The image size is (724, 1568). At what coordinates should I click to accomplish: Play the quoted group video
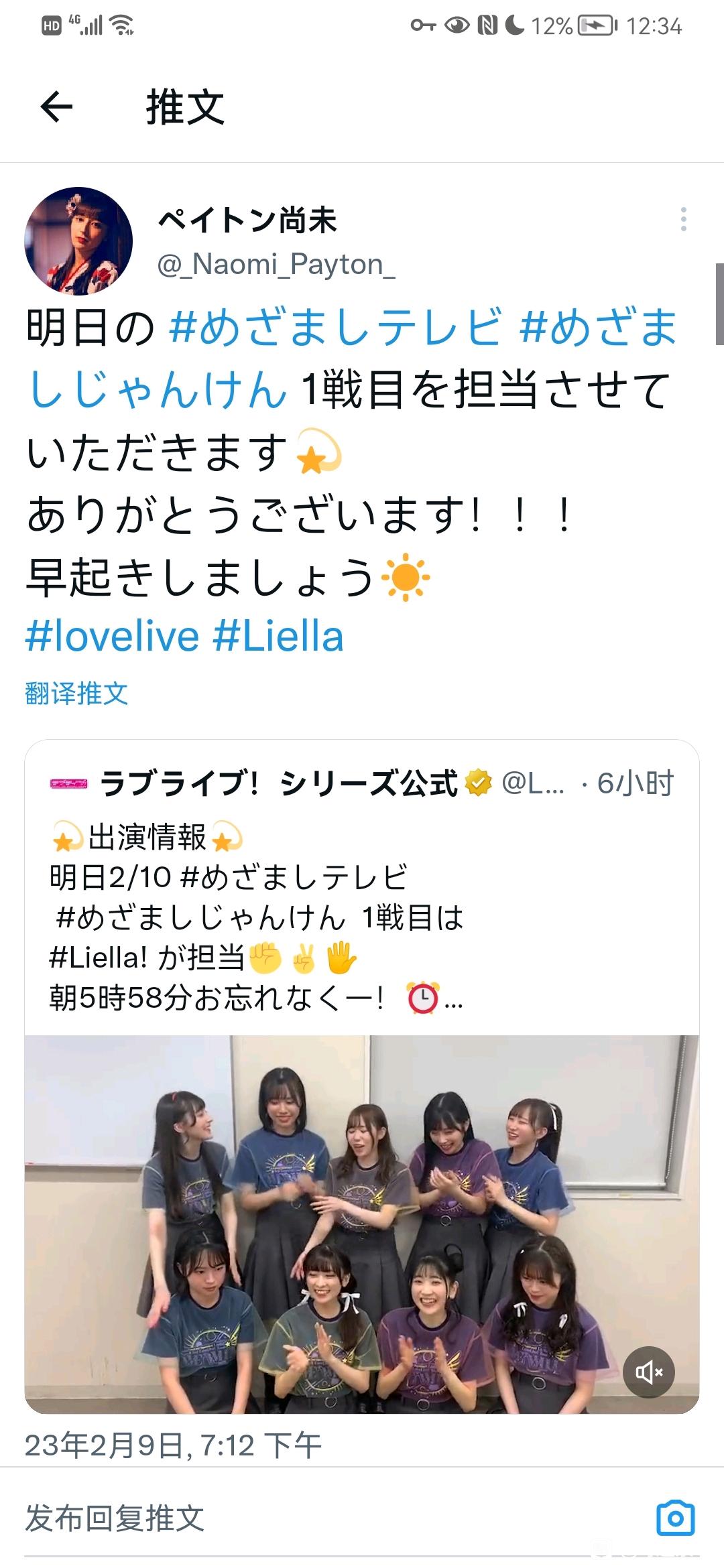tap(362, 1224)
